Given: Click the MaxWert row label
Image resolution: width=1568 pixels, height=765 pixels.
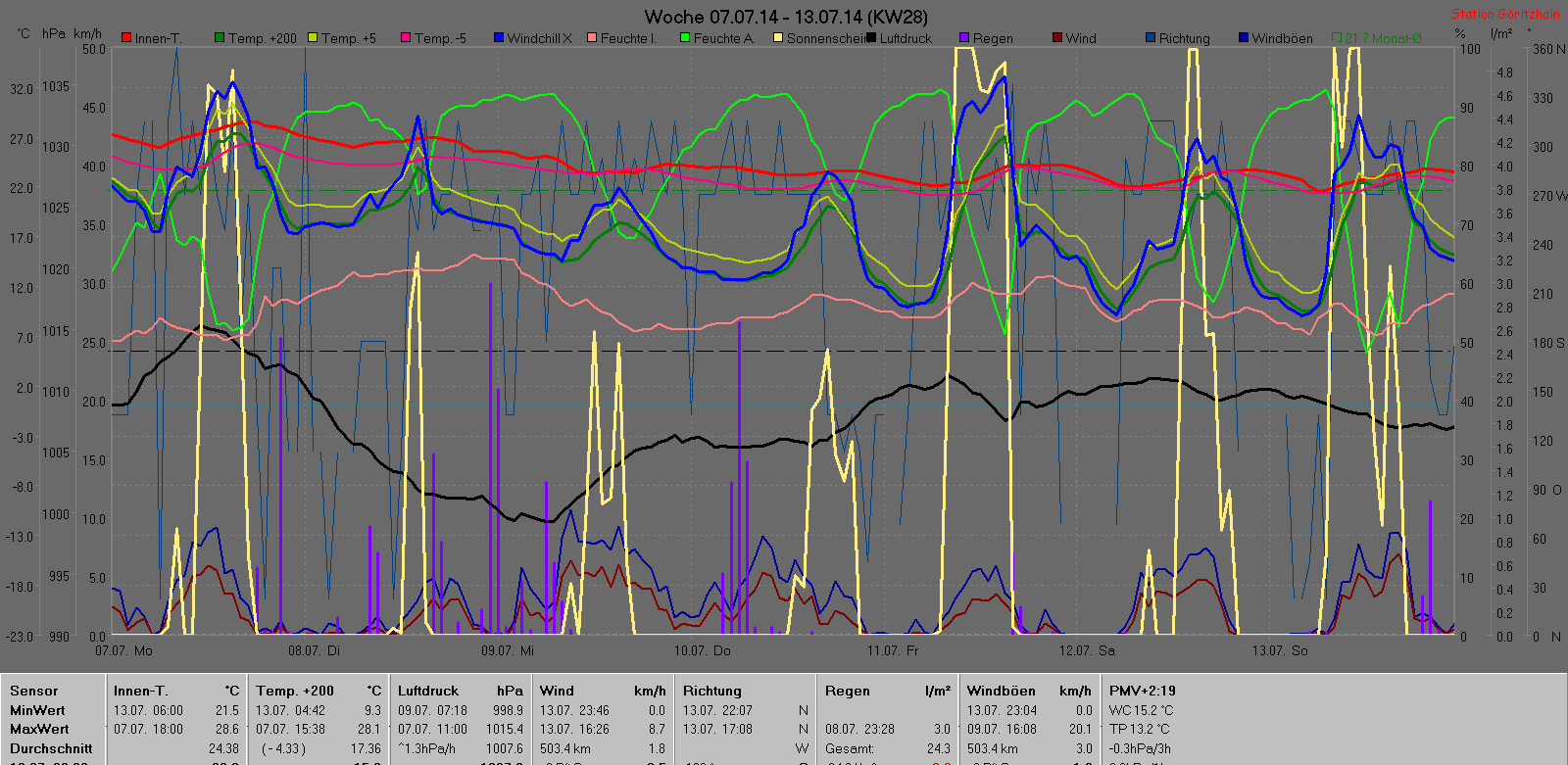Looking at the screenshot, I should coord(39,729).
